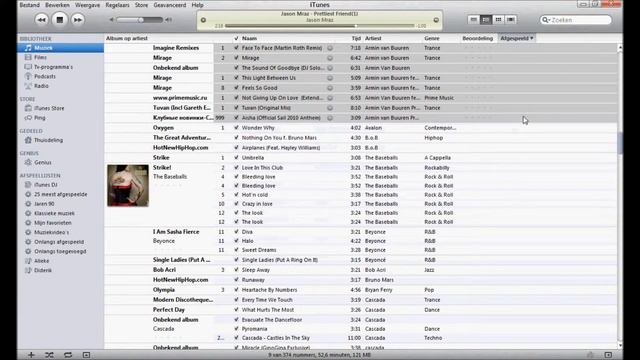The image size is (640, 360).
Task: Open the Help menu
Action: (198, 5)
